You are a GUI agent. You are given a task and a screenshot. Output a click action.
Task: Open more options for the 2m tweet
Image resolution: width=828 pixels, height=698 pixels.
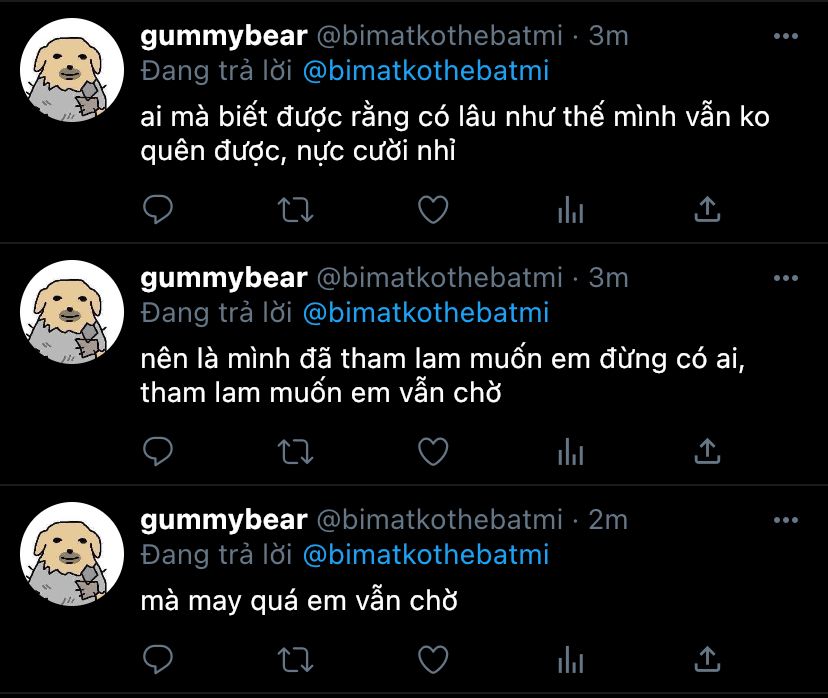786,520
